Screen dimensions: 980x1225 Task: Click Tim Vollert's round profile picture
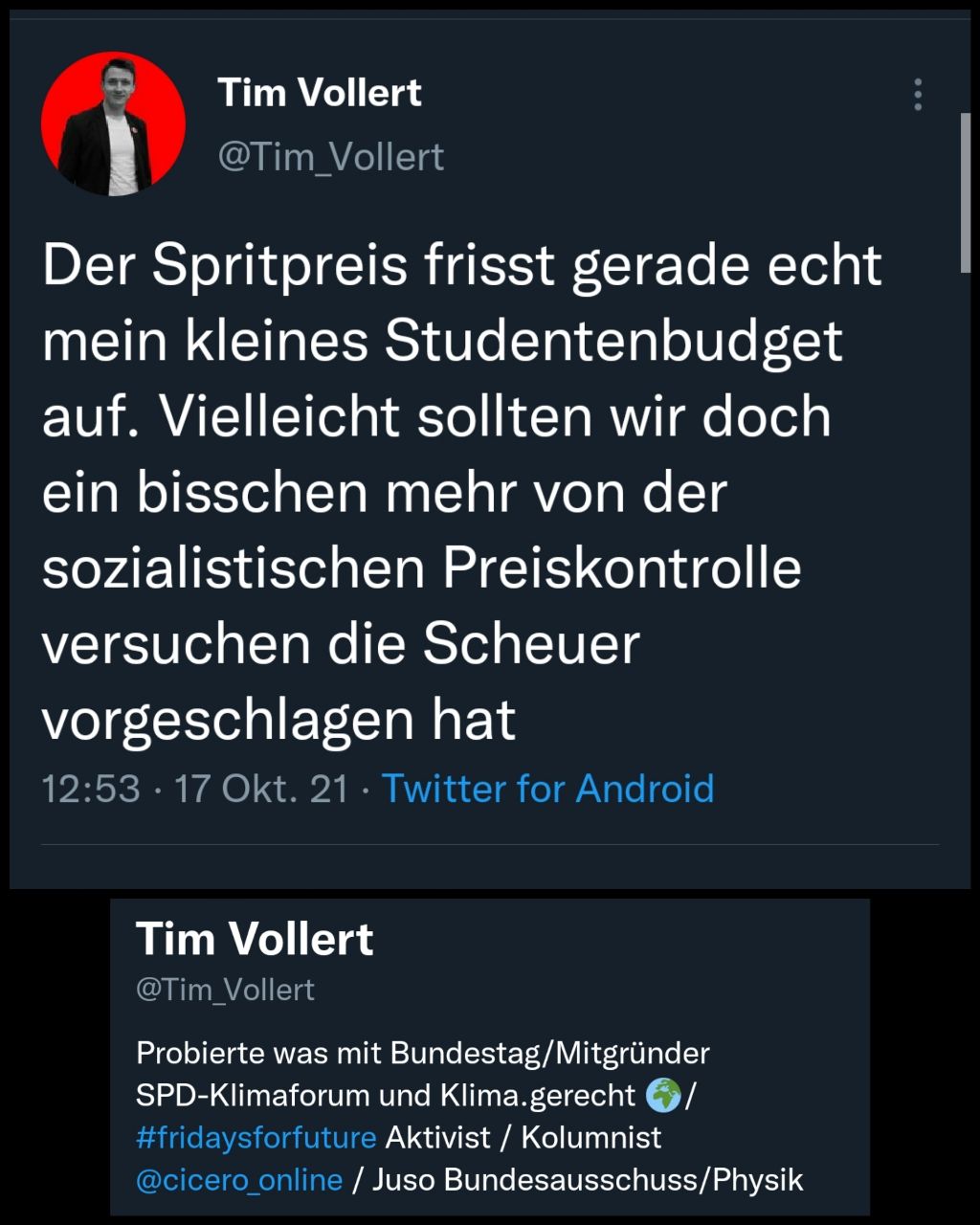(x=113, y=124)
